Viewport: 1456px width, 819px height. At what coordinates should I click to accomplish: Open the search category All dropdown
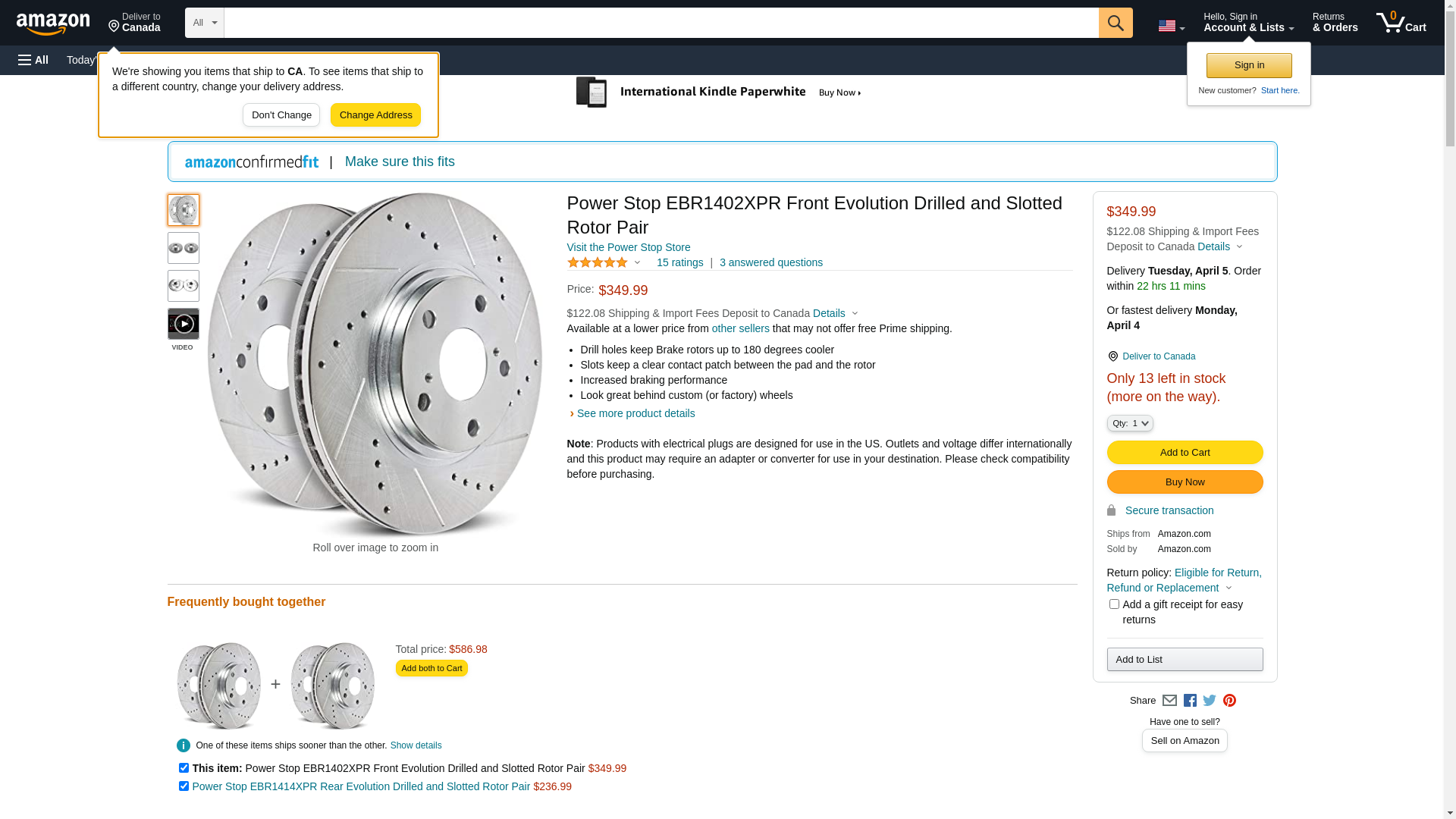(x=205, y=23)
